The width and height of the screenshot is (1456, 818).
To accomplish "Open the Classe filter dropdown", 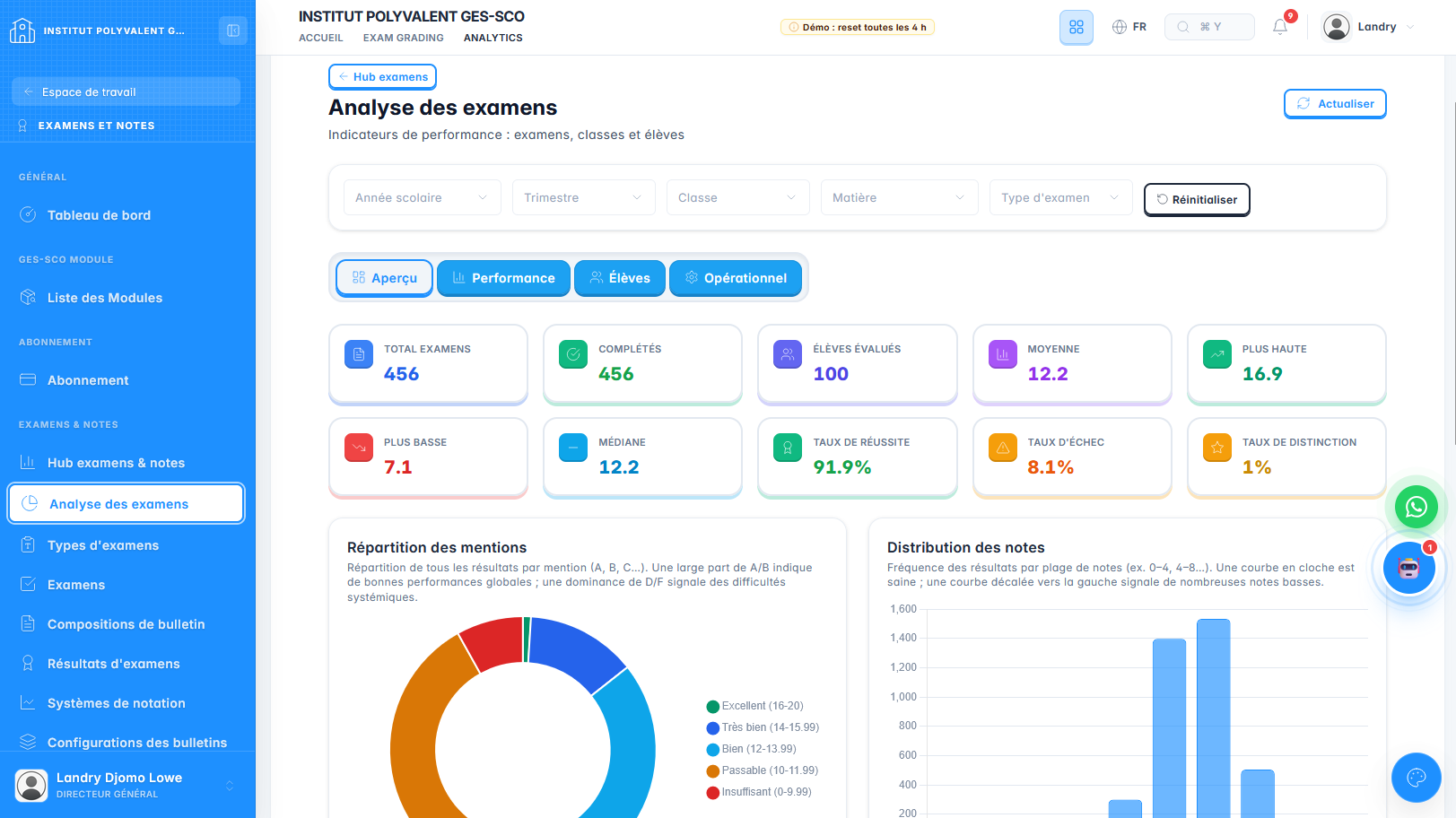I will (737, 197).
